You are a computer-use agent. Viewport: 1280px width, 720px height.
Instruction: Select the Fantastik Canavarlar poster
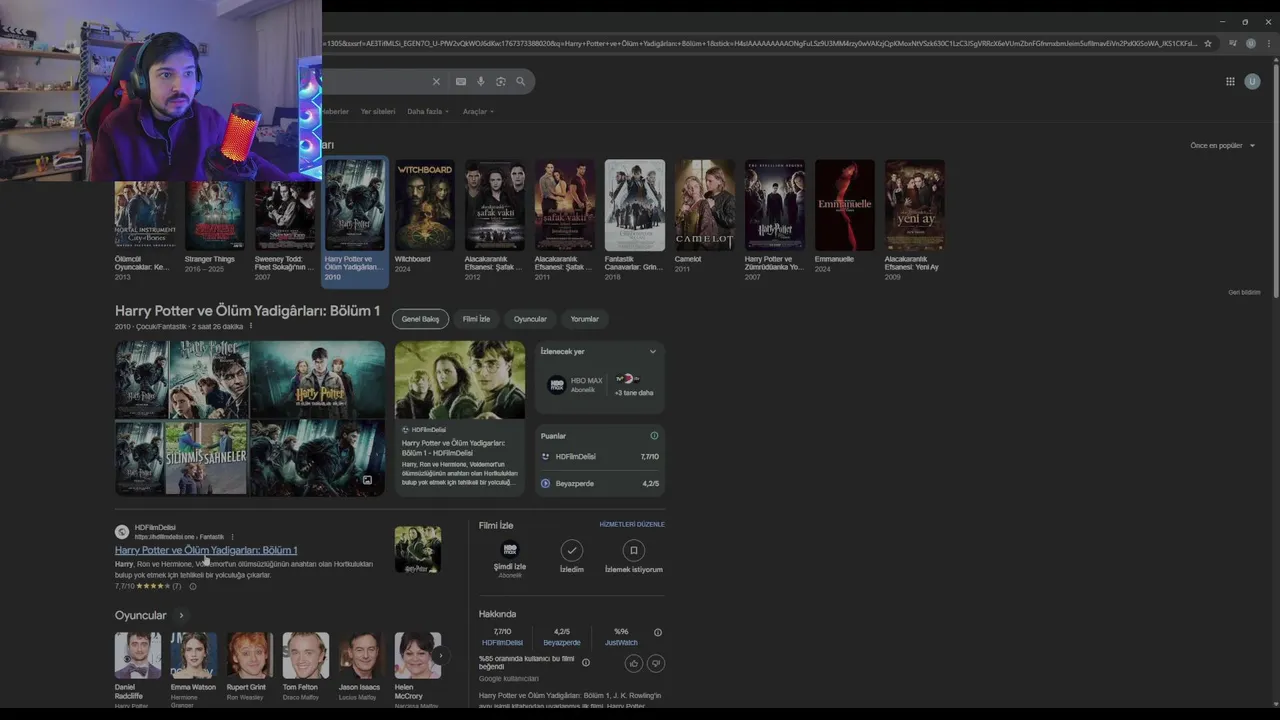click(635, 205)
